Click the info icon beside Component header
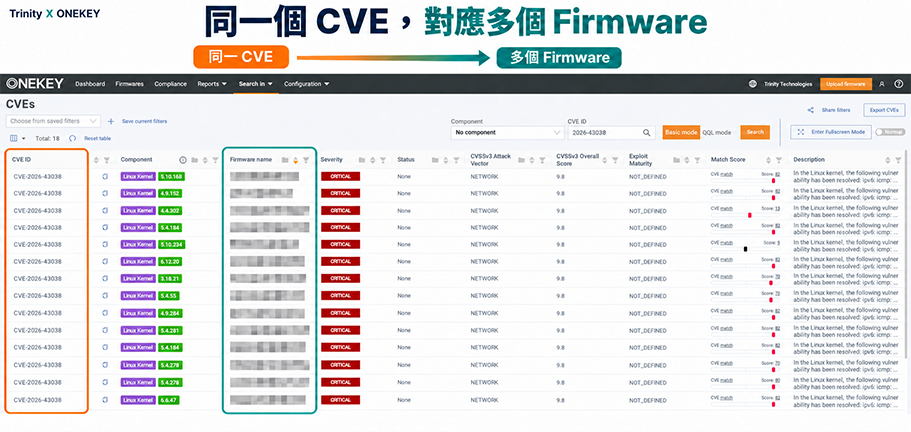The width and height of the screenshot is (911, 432). point(183,160)
